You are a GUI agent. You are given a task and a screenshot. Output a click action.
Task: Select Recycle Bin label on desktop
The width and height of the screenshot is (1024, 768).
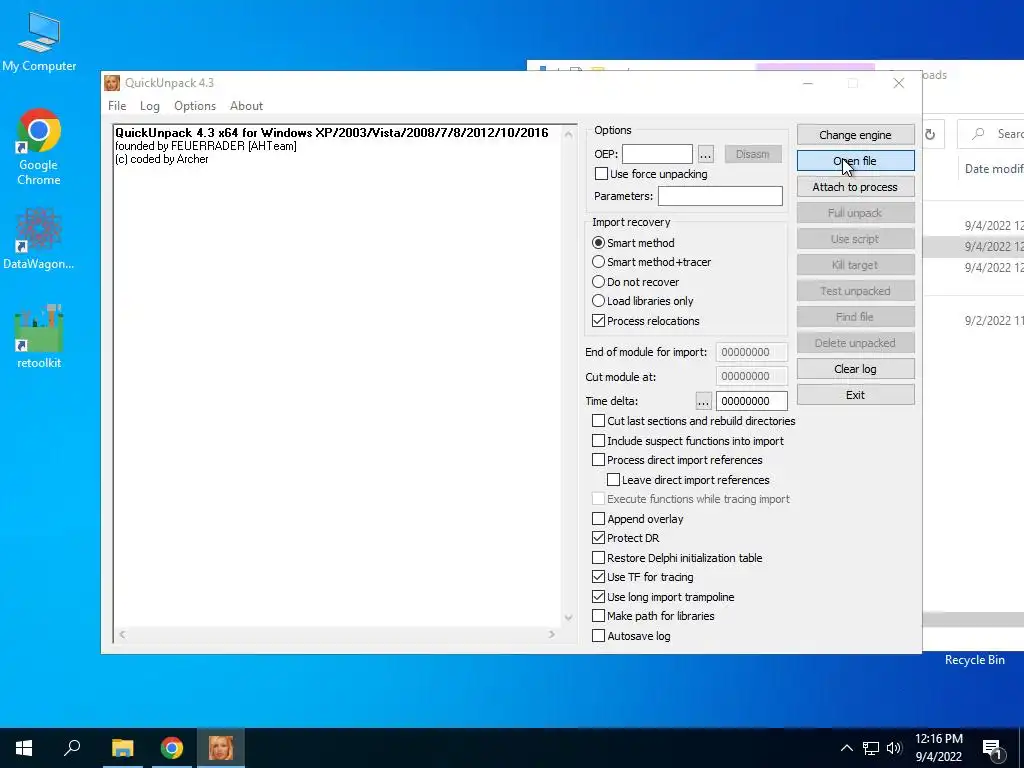[974, 660]
